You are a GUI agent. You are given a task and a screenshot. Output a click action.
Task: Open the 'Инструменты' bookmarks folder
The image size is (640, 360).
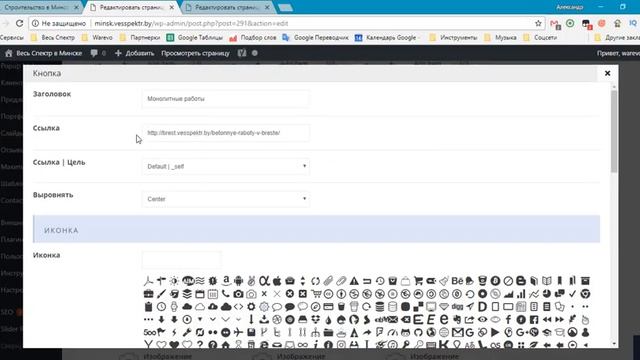(x=453, y=38)
